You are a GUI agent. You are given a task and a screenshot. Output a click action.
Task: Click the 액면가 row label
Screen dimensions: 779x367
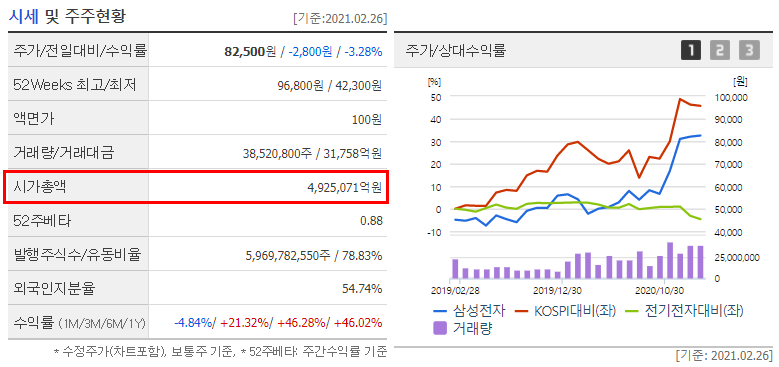click(34, 118)
